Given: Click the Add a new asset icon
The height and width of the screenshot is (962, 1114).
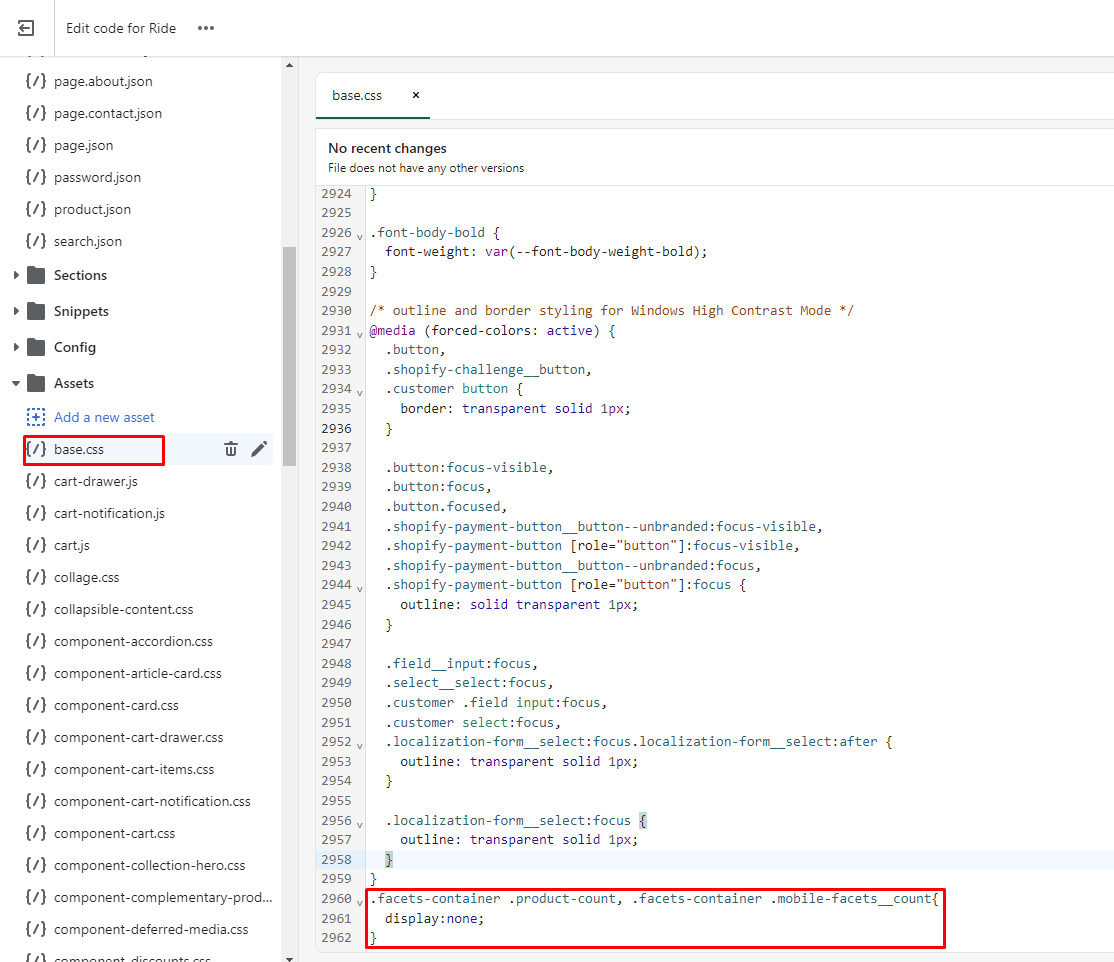Looking at the screenshot, I should [x=36, y=417].
